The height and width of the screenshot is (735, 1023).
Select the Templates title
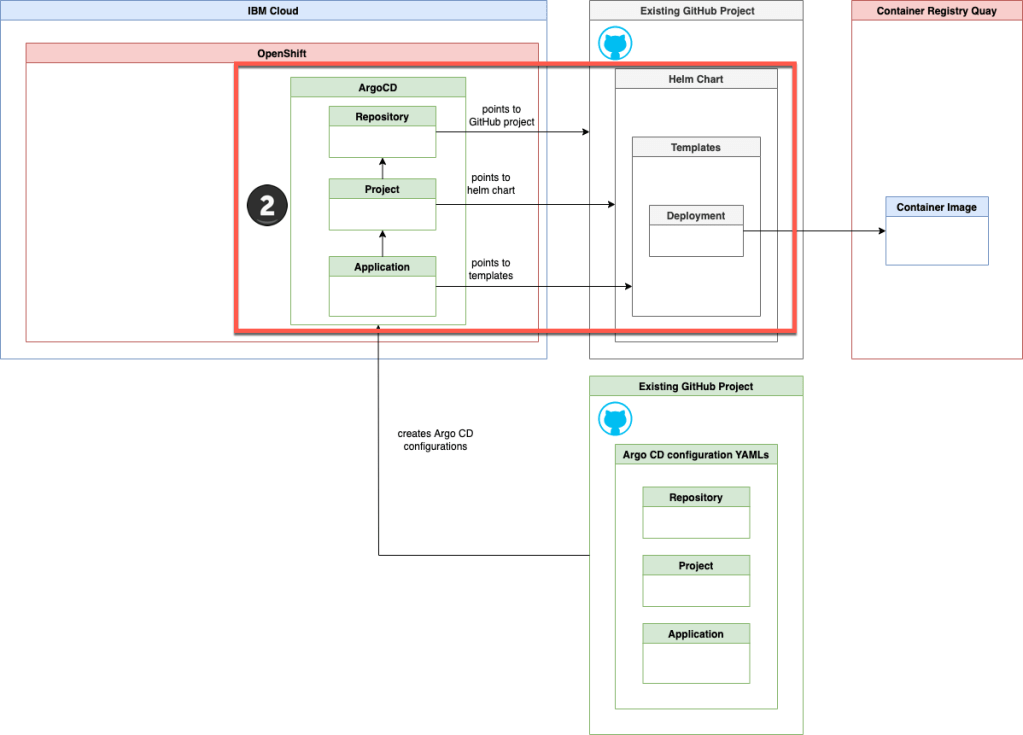[x=696, y=147]
